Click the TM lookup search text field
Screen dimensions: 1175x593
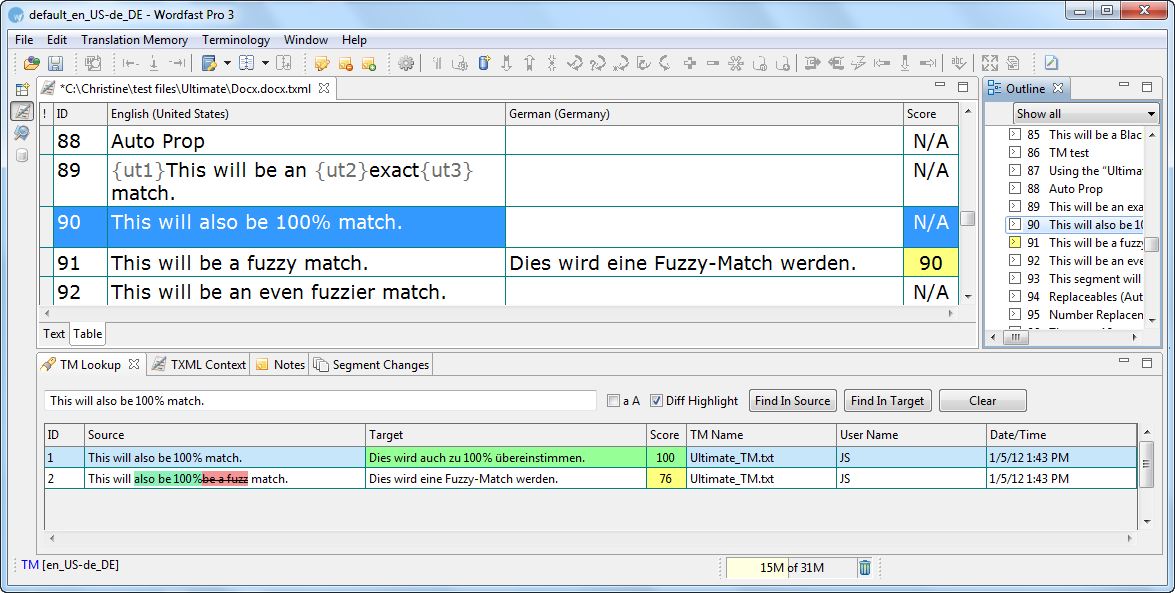(320, 401)
